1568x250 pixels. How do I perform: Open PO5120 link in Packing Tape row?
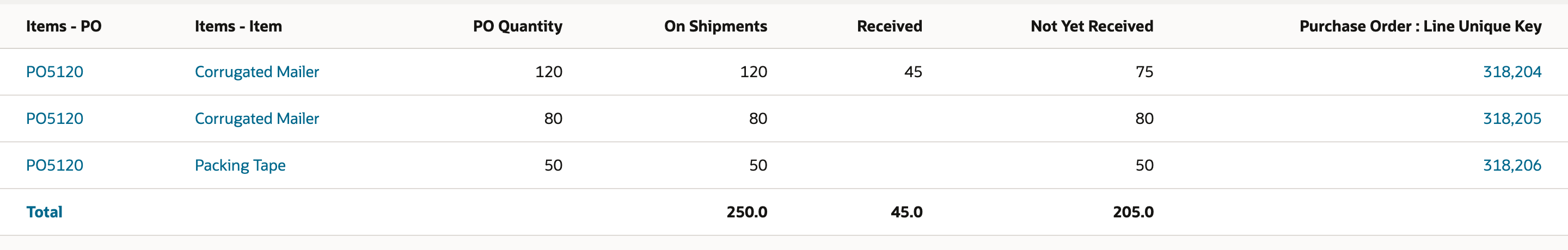(x=54, y=165)
